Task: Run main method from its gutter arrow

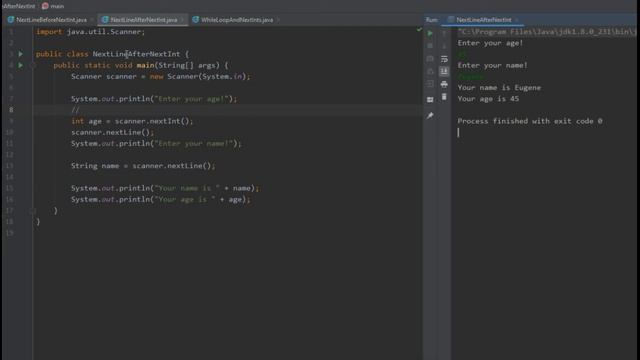Action: (x=21, y=65)
